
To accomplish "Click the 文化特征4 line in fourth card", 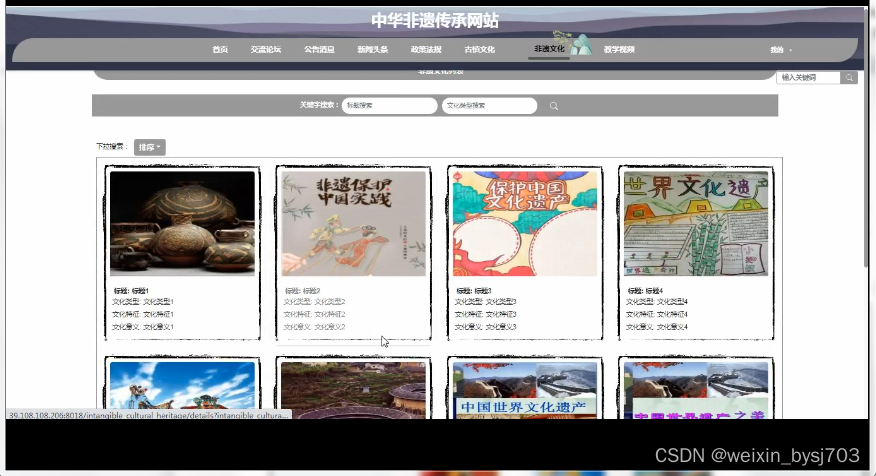I will [657, 315].
